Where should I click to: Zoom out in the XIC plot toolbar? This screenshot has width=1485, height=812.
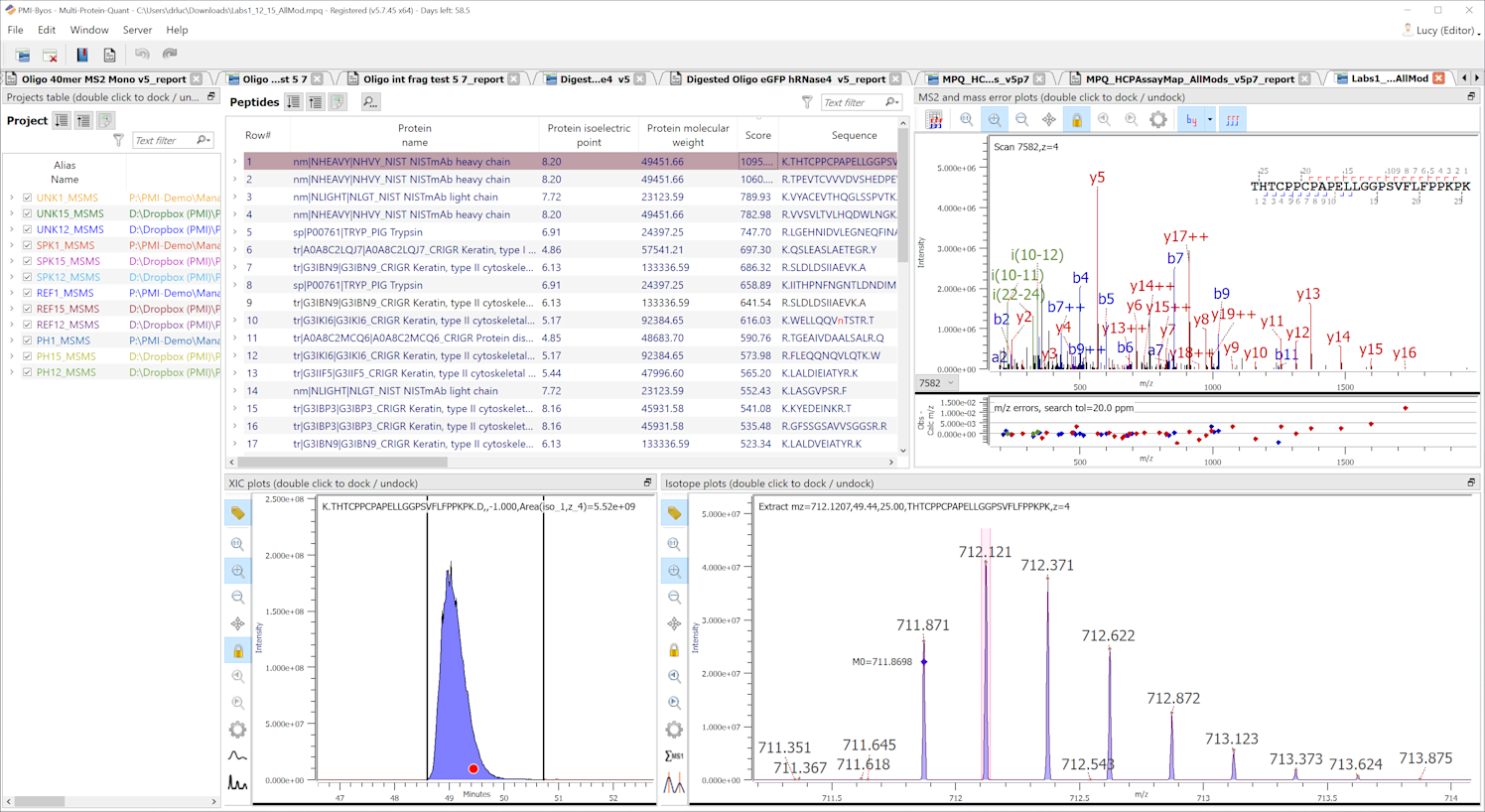coord(237,598)
